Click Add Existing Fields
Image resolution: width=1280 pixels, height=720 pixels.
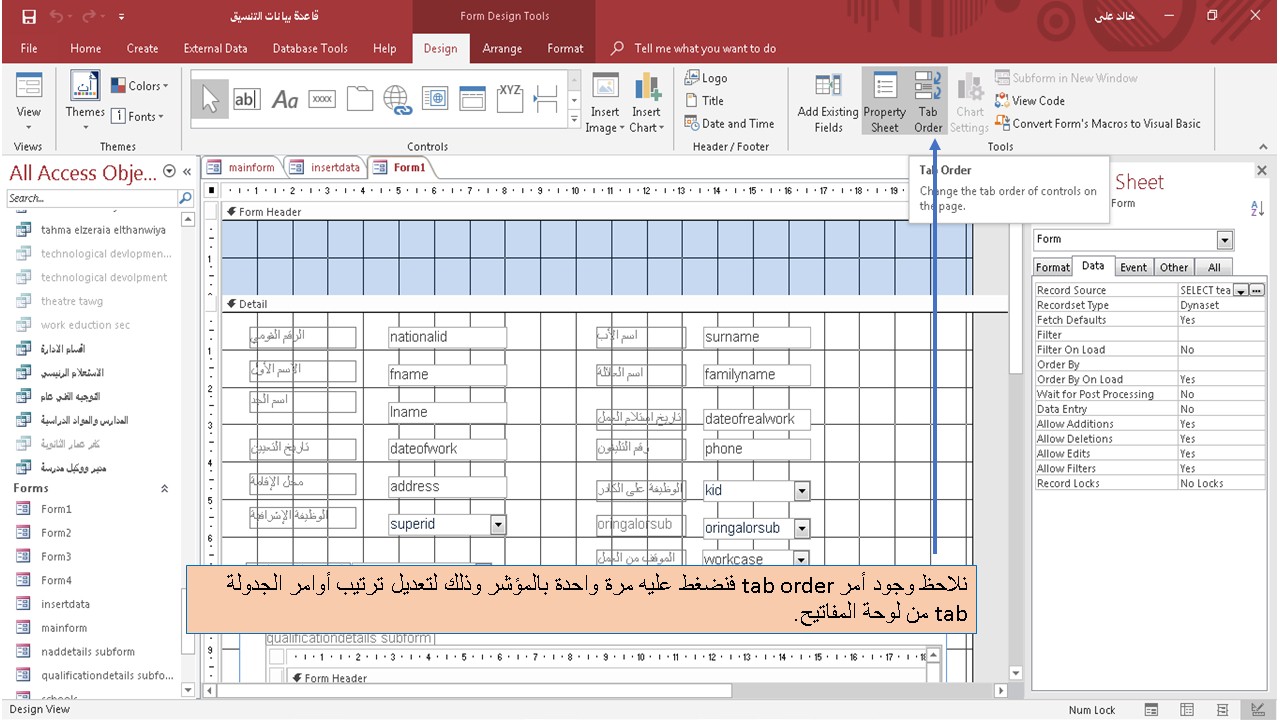[827, 100]
